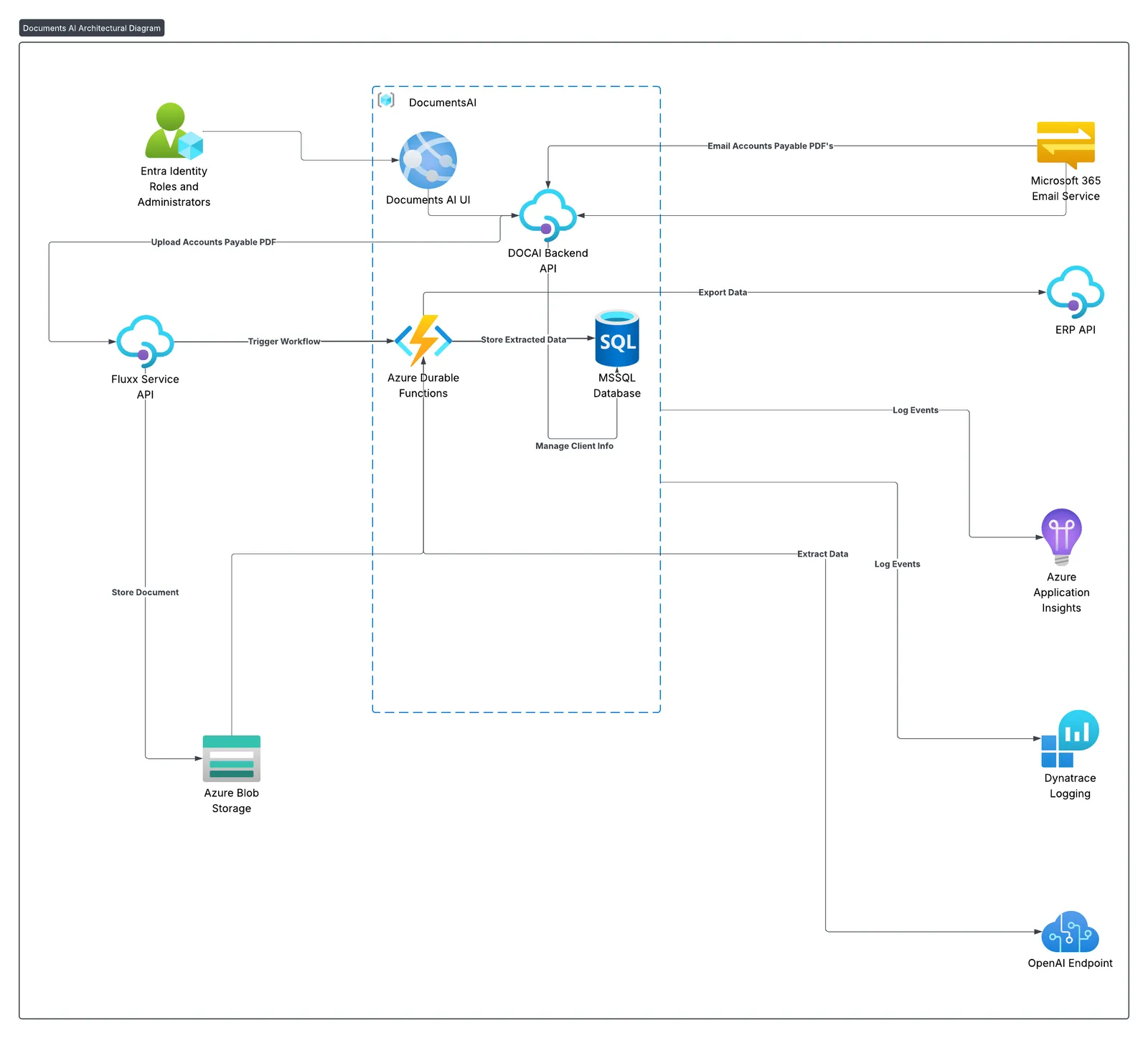Viewport: 1148px width, 1038px height.
Task: Select the Manage Client Info label
Action: pyautogui.click(x=574, y=446)
